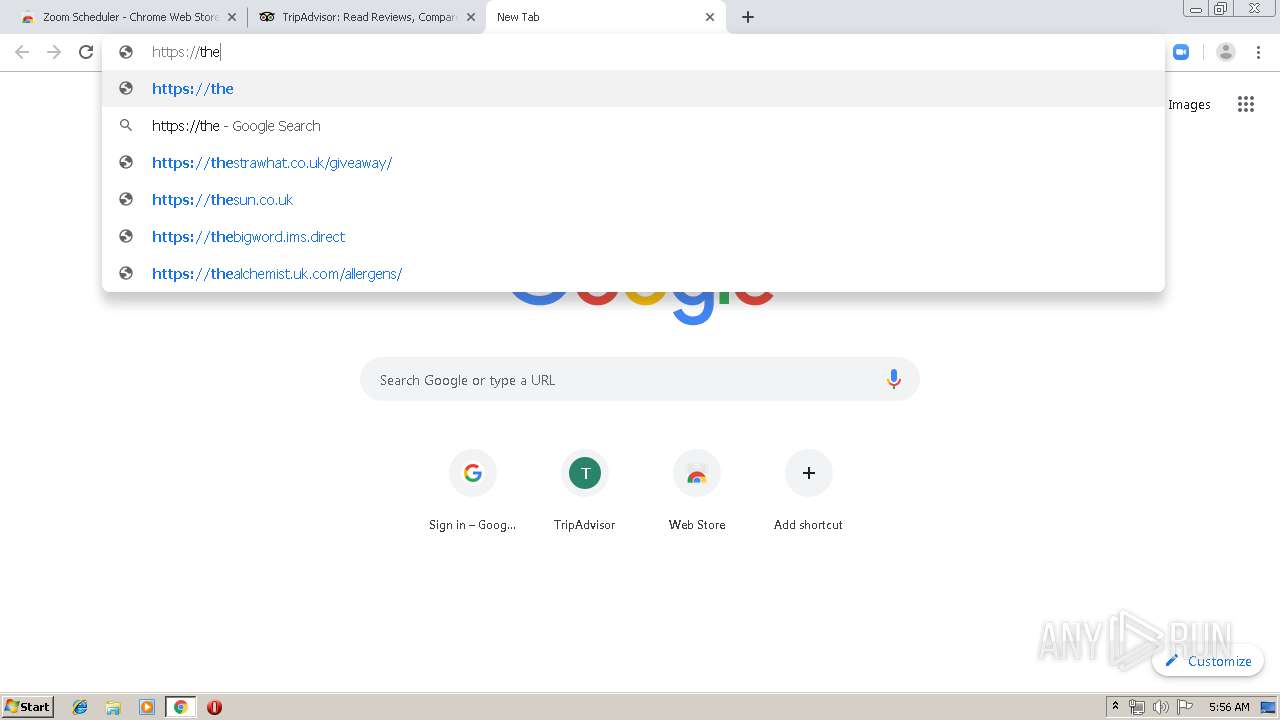Choose https://the - Google Search suggestion

point(633,126)
